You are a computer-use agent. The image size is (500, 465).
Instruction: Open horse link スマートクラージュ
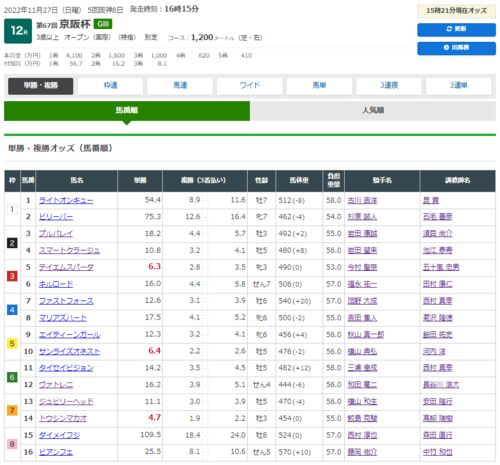coord(69,251)
